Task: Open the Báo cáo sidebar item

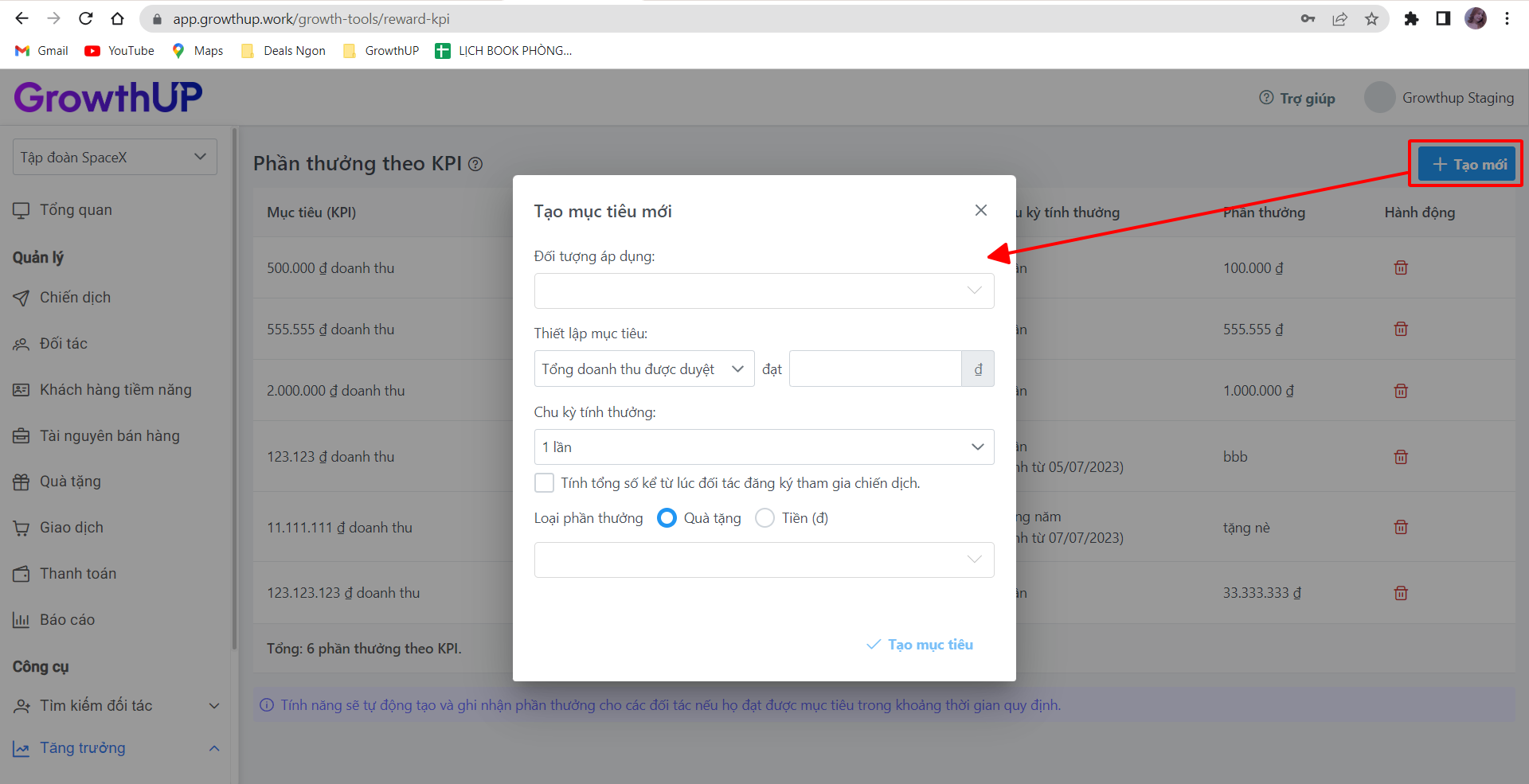Action: click(x=67, y=620)
